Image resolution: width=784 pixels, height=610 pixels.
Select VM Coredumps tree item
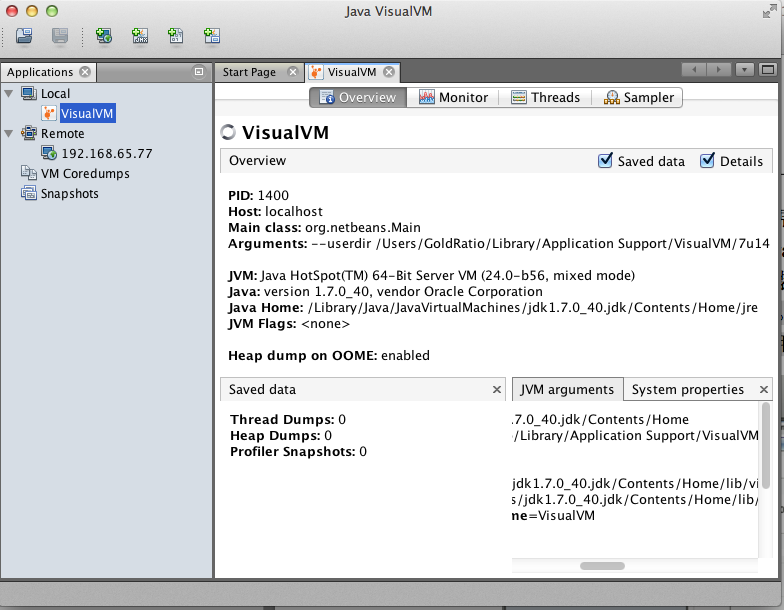click(x=85, y=174)
